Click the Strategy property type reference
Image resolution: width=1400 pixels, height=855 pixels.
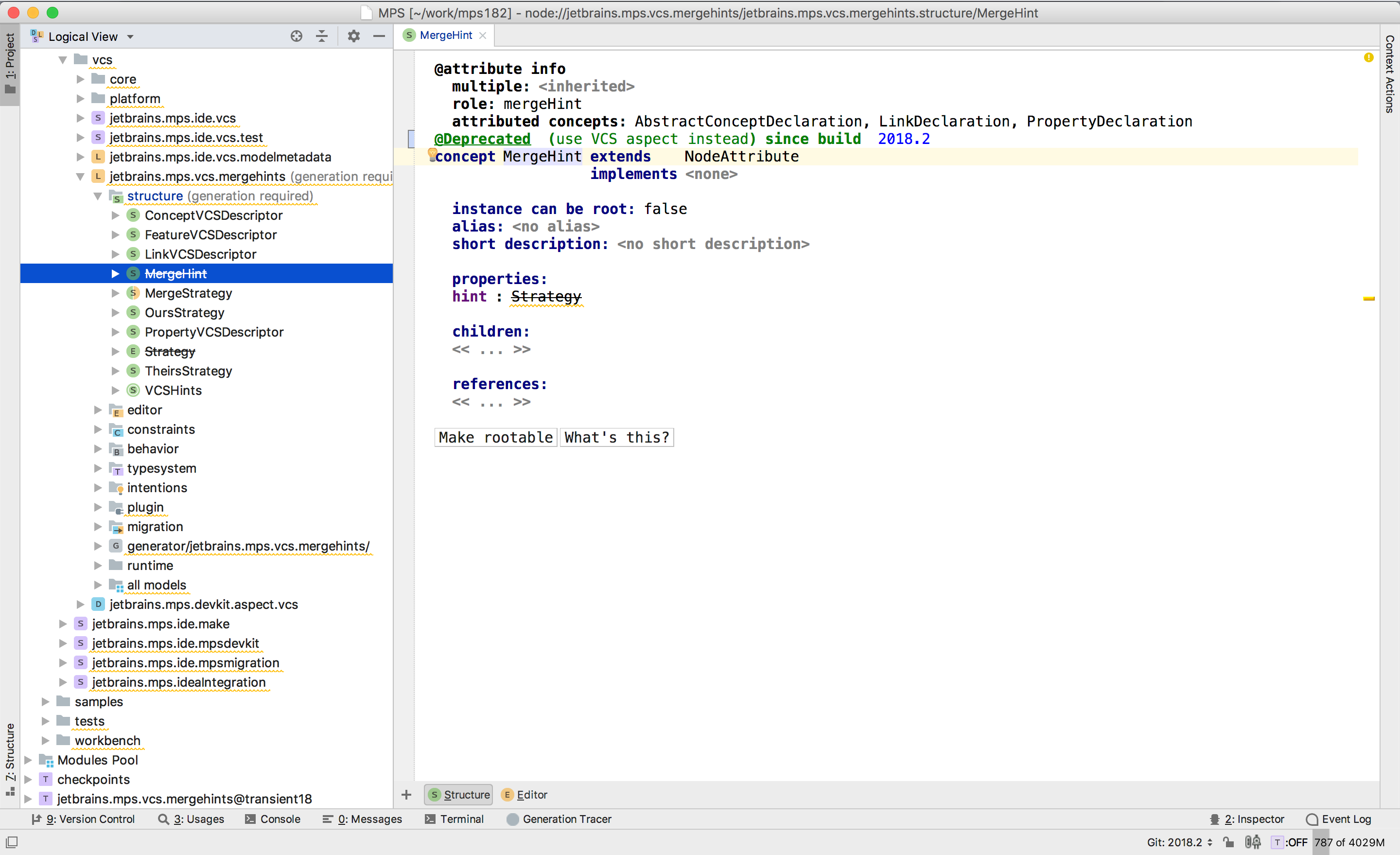546,296
